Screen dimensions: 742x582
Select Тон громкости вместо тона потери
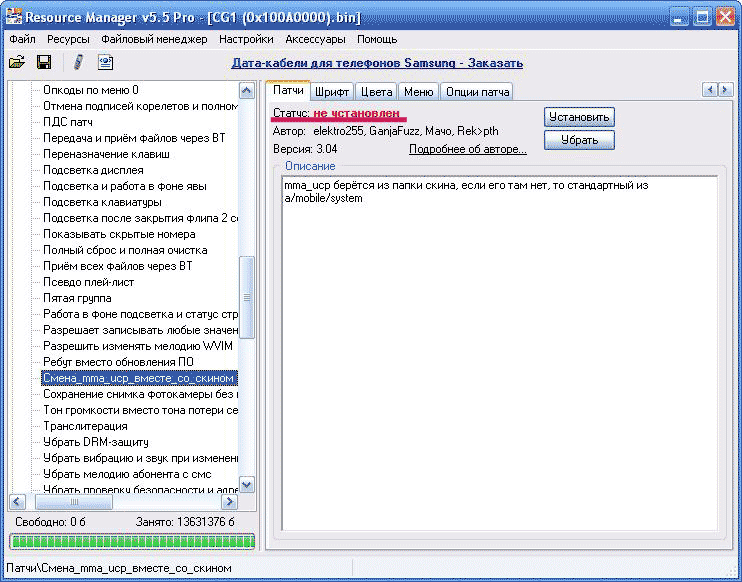coord(140,411)
